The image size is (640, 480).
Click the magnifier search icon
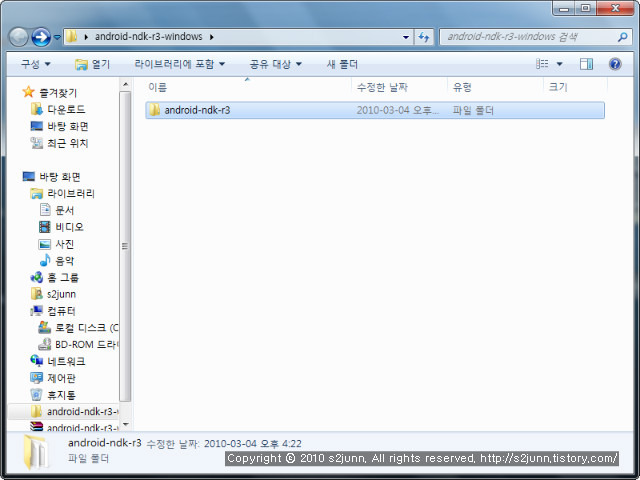point(622,37)
